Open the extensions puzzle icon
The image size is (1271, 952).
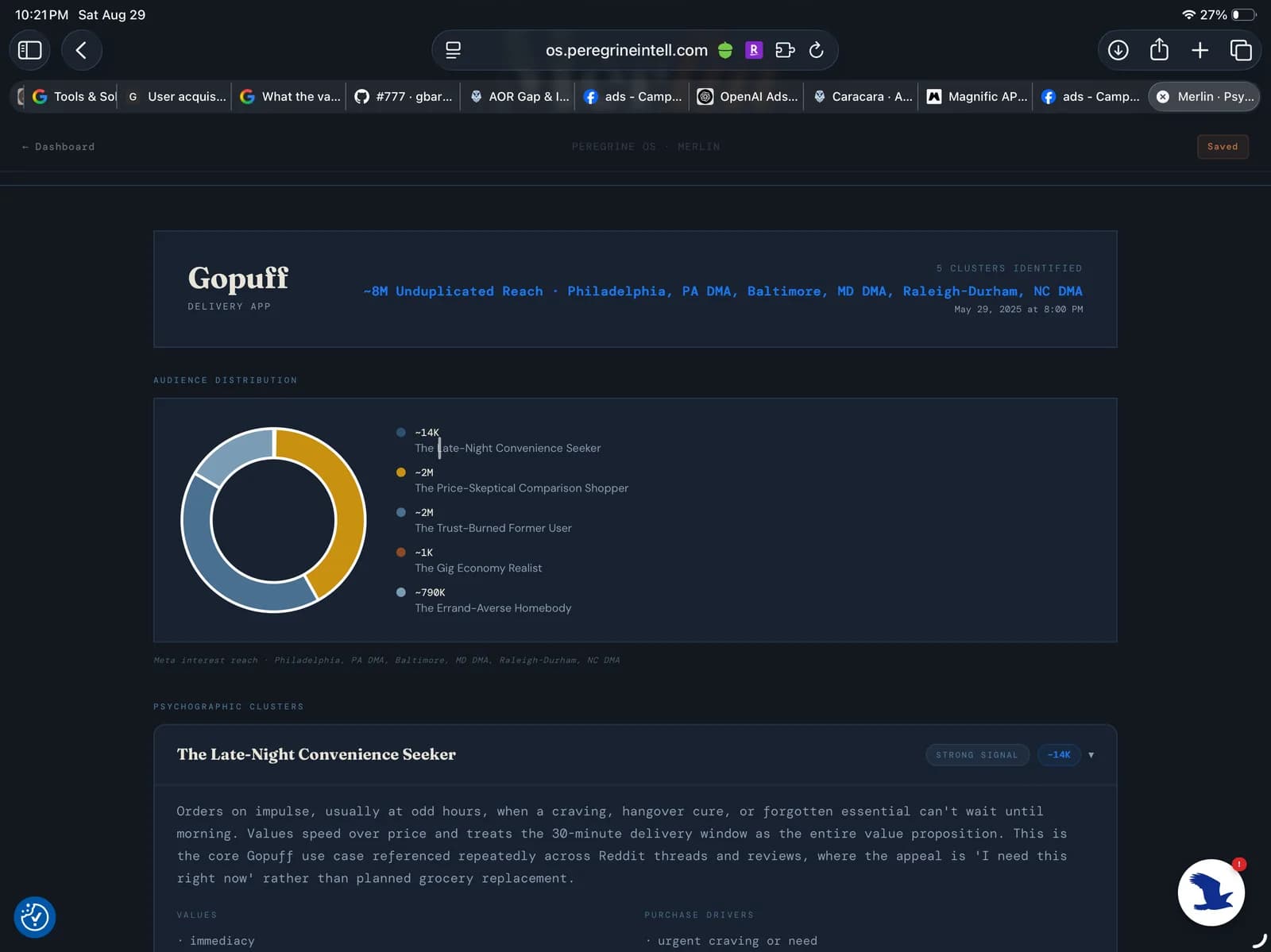click(785, 50)
